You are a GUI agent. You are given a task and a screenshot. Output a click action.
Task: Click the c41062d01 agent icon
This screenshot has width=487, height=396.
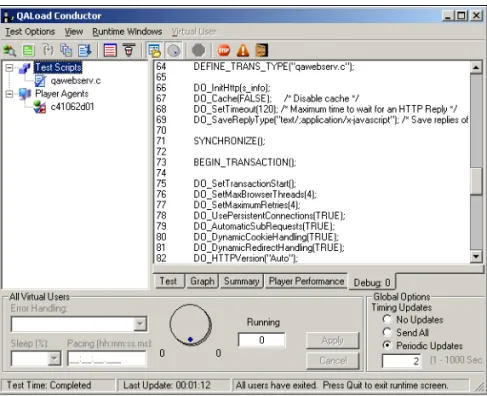coord(40,107)
